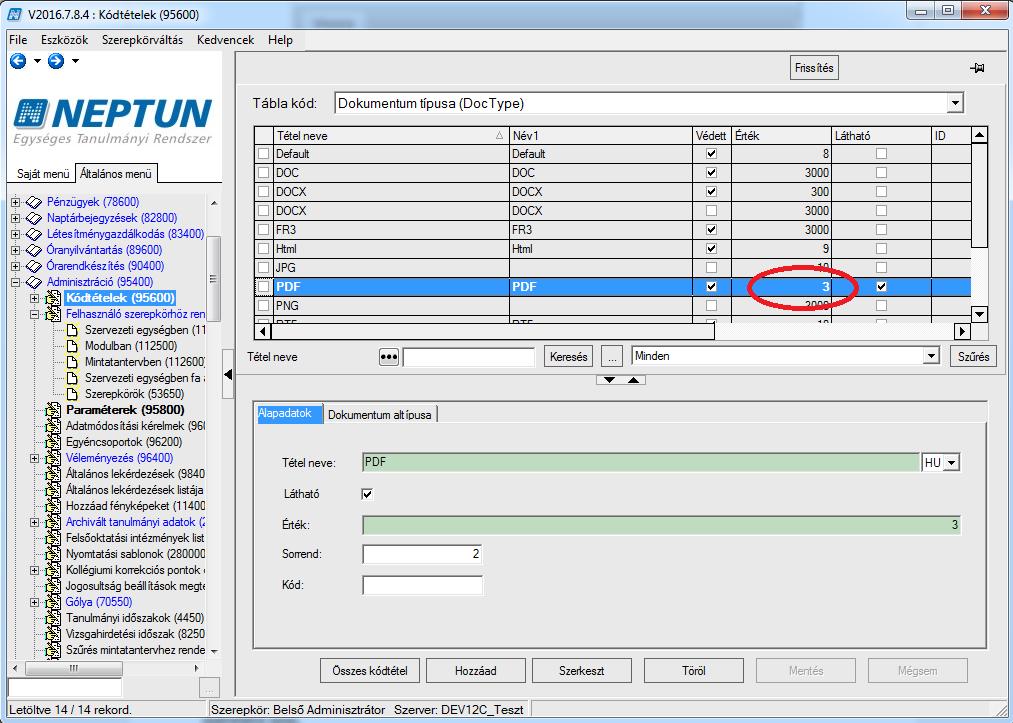
Task: Tick the row selection checkbox for FR3
Action: pyautogui.click(x=264, y=229)
